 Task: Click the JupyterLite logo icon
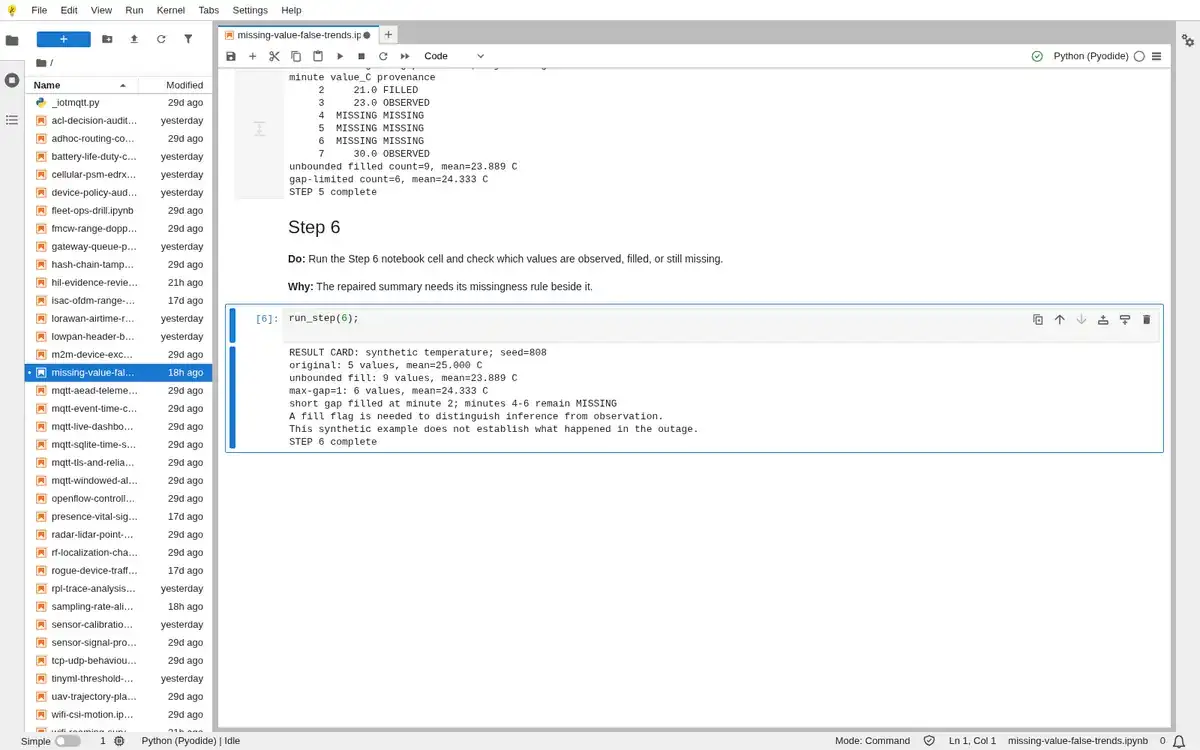point(11,10)
